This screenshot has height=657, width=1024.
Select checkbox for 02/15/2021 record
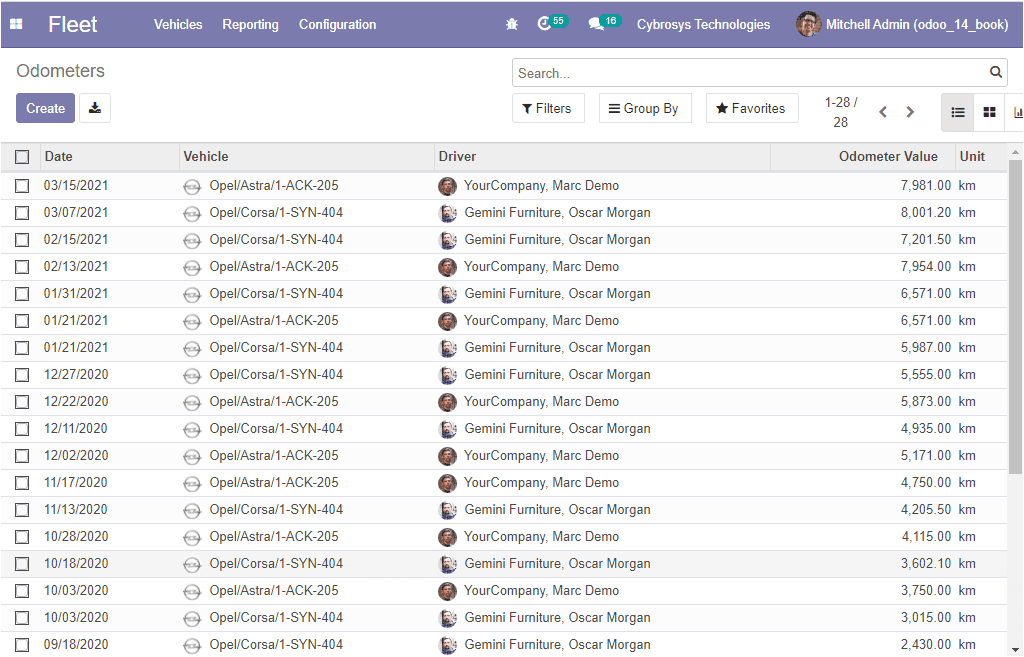tap(22, 240)
